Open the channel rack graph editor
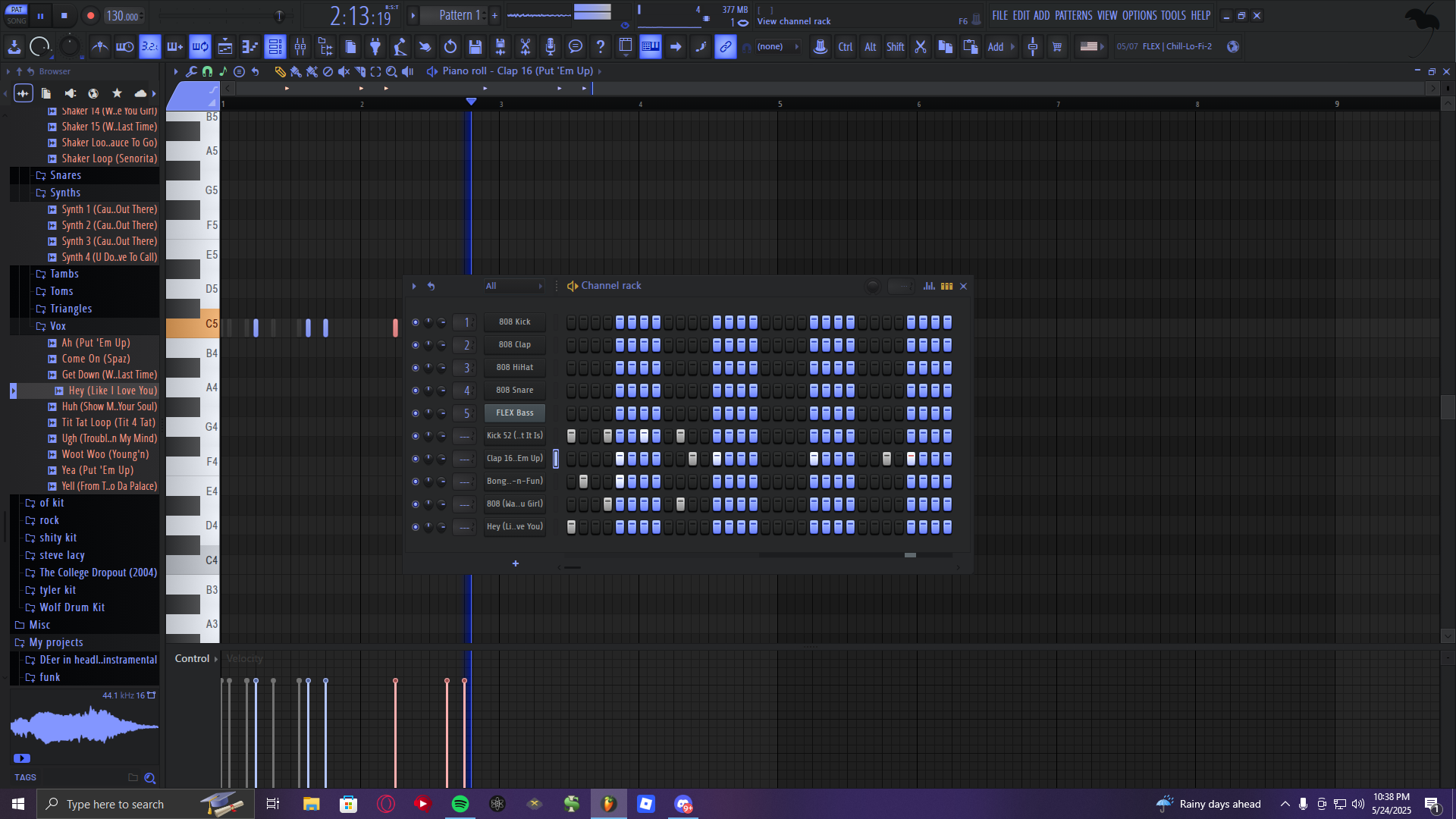The width and height of the screenshot is (1456, 819). click(929, 286)
